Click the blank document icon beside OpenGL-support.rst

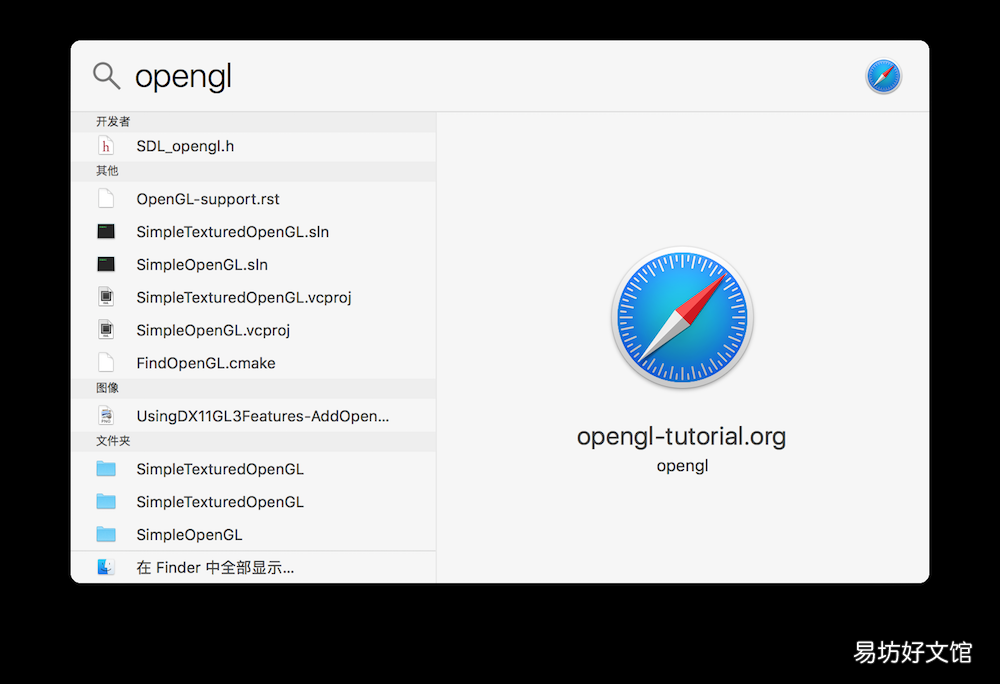106,199
